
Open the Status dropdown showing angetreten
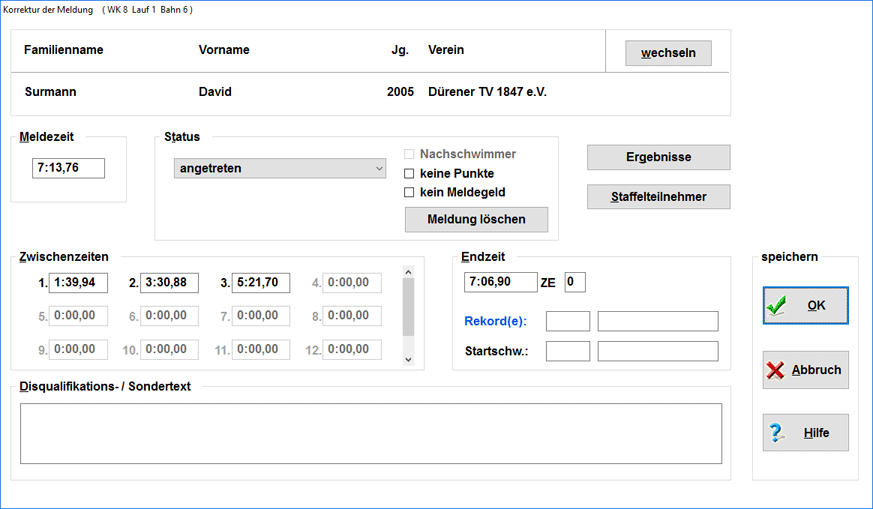pyautogui.click(x=280, y=169)
